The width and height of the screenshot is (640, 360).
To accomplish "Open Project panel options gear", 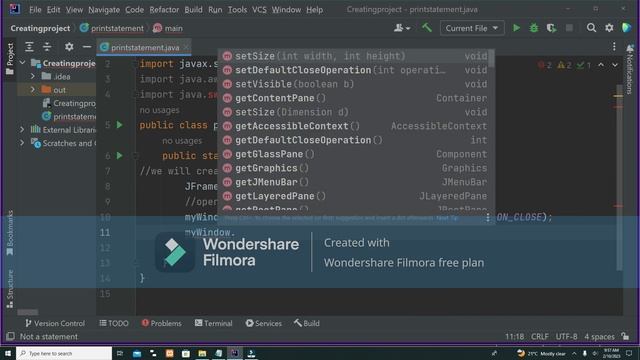I will coord(69,47).
